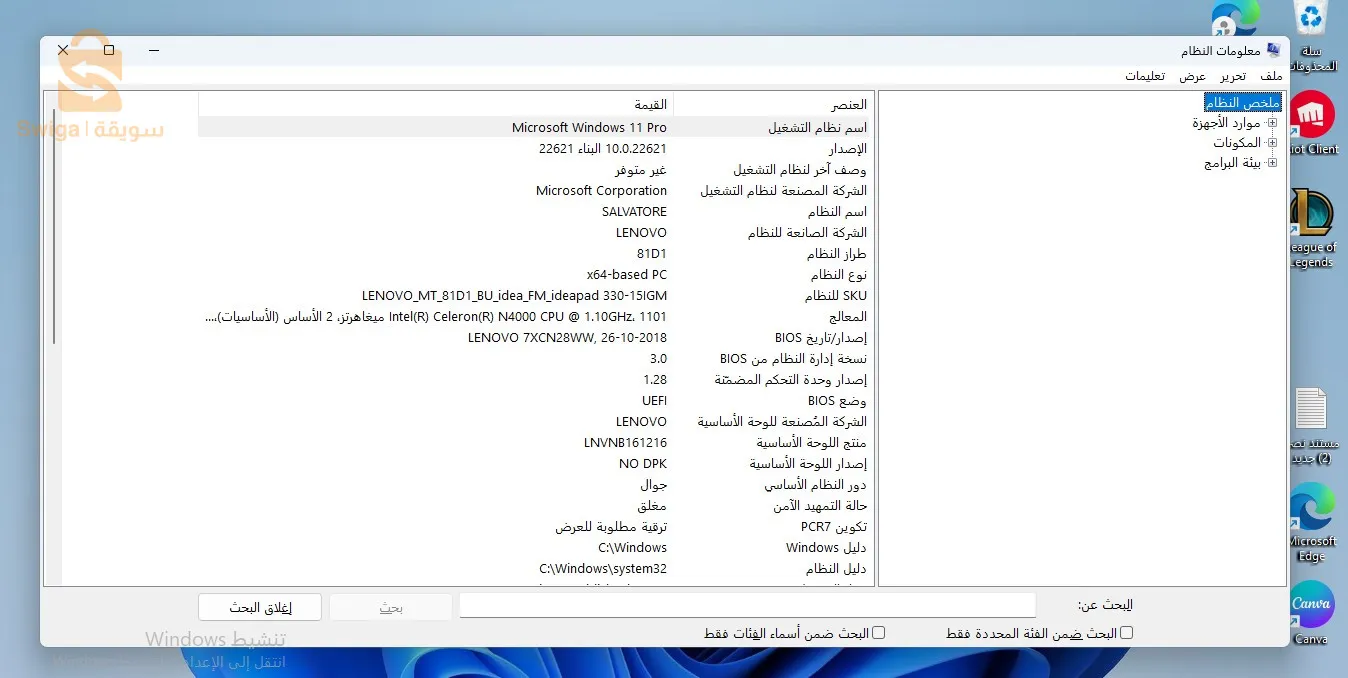Select the Microsoft Windows 11 Pro row
This screenshot has width=1348, height=678.
589,127
